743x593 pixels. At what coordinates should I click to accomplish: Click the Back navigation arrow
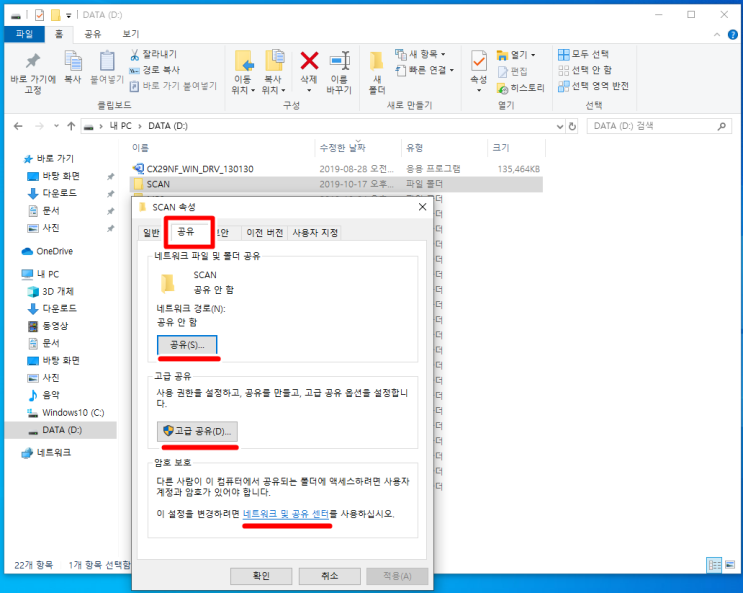point(18,126)
